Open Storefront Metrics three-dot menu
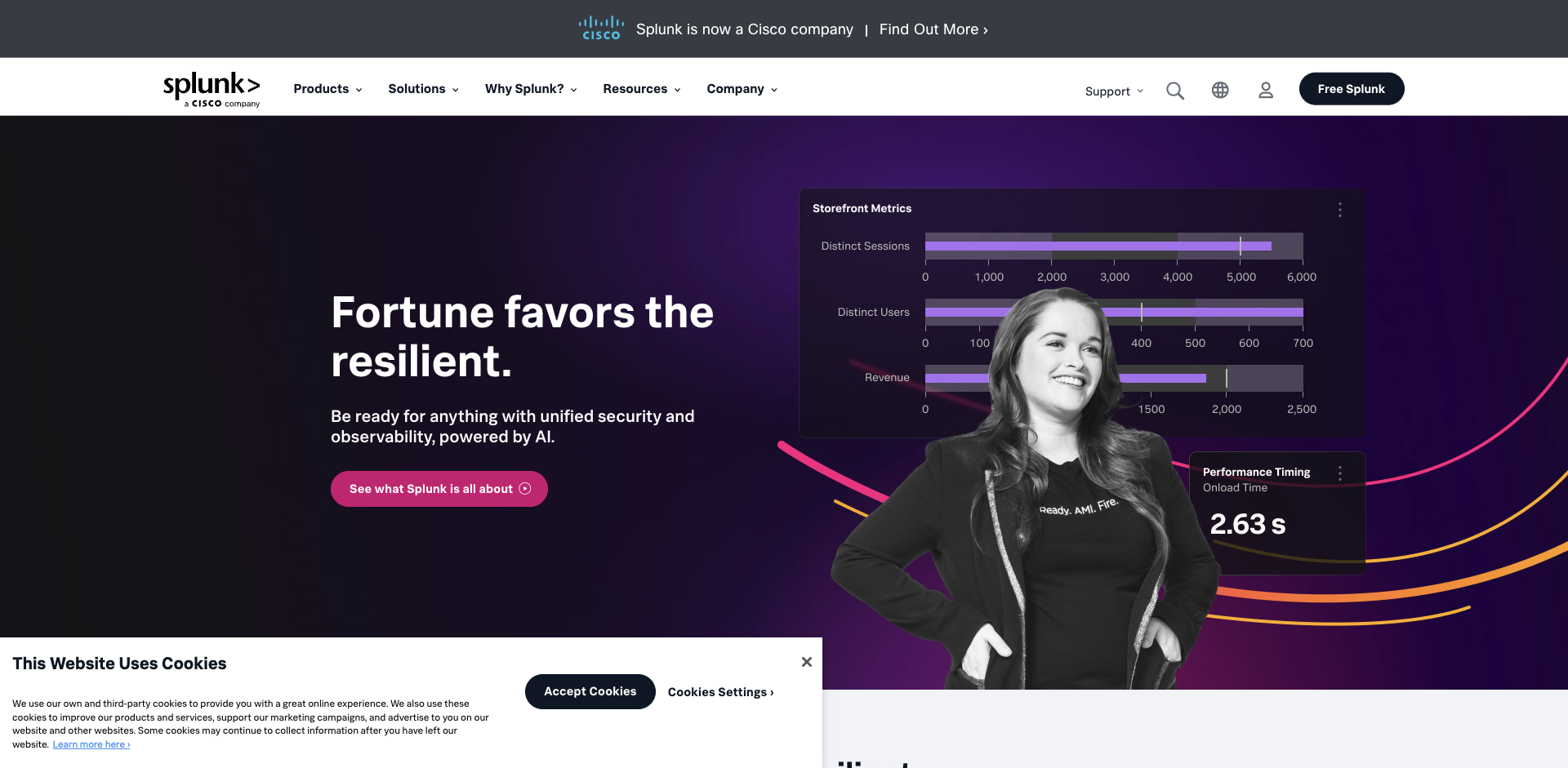 [1340, 210]
